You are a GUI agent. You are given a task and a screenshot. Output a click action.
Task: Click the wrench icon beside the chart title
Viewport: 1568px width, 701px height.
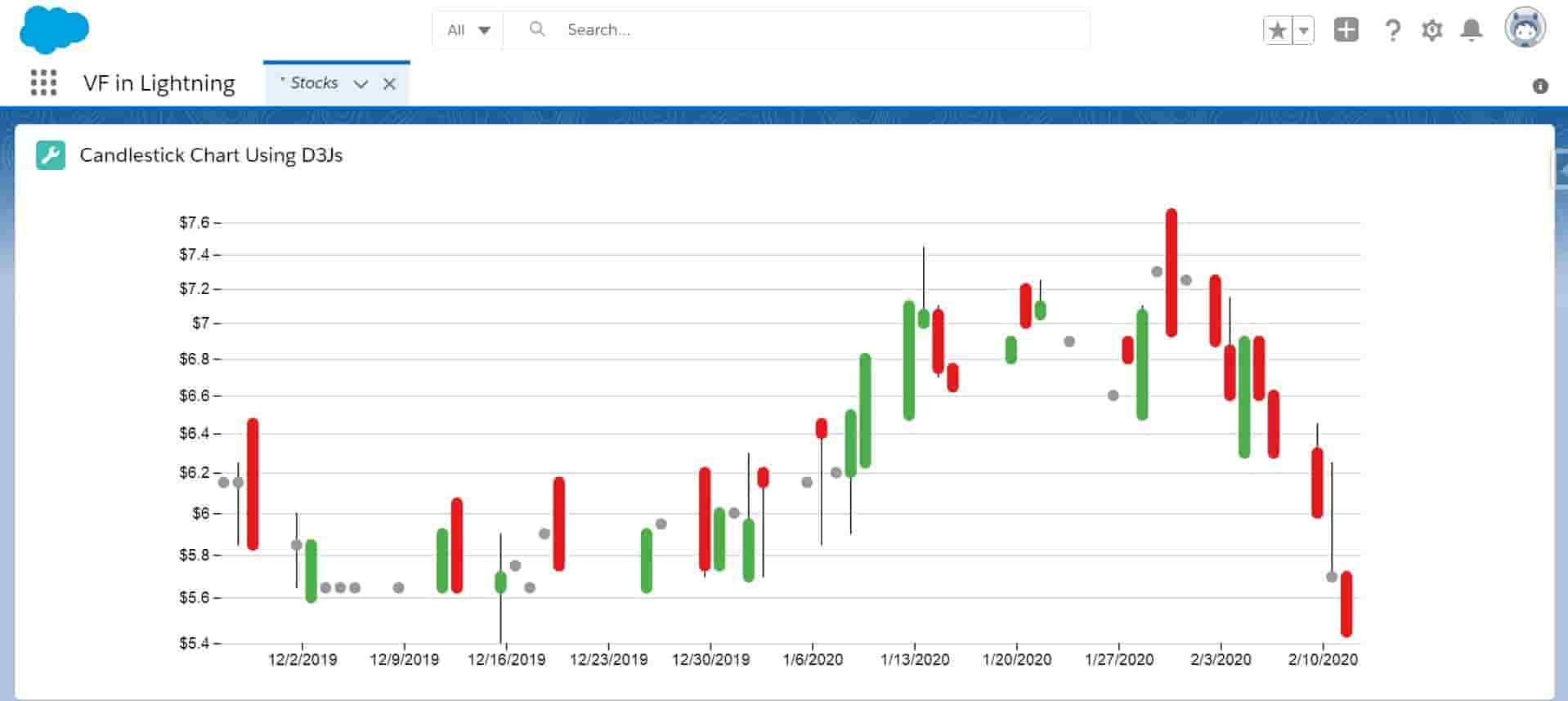click(51, 155)
